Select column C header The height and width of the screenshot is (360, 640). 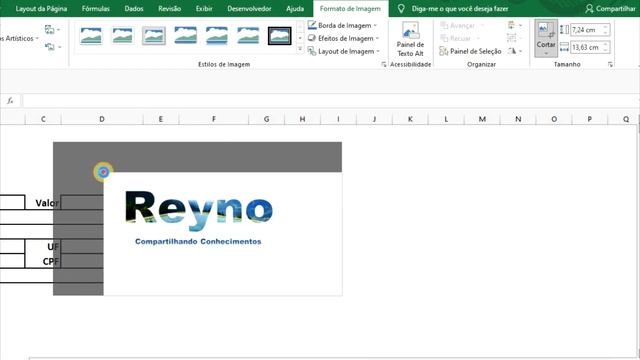pyautogui.click(x=43, y=119)
